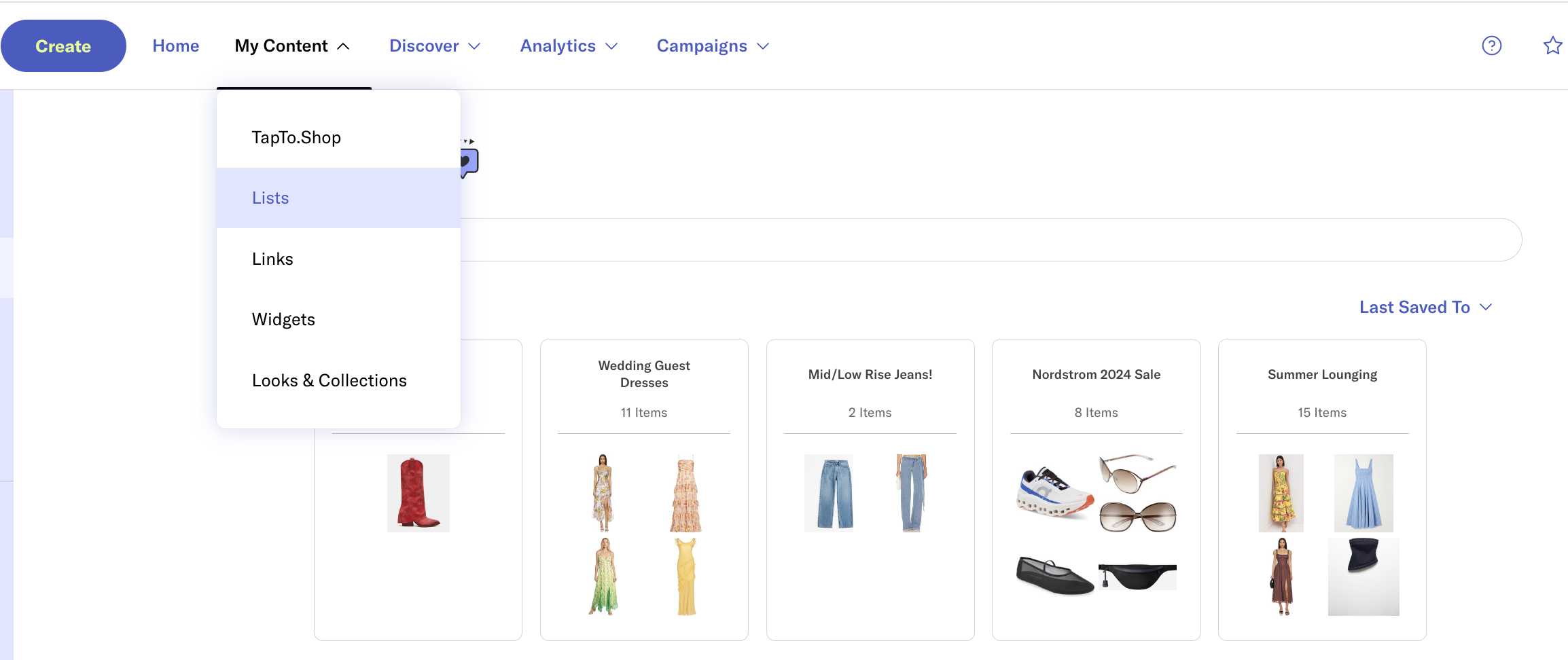Open the Last Saved To sort dropdown

click(x=1425, y=307)
